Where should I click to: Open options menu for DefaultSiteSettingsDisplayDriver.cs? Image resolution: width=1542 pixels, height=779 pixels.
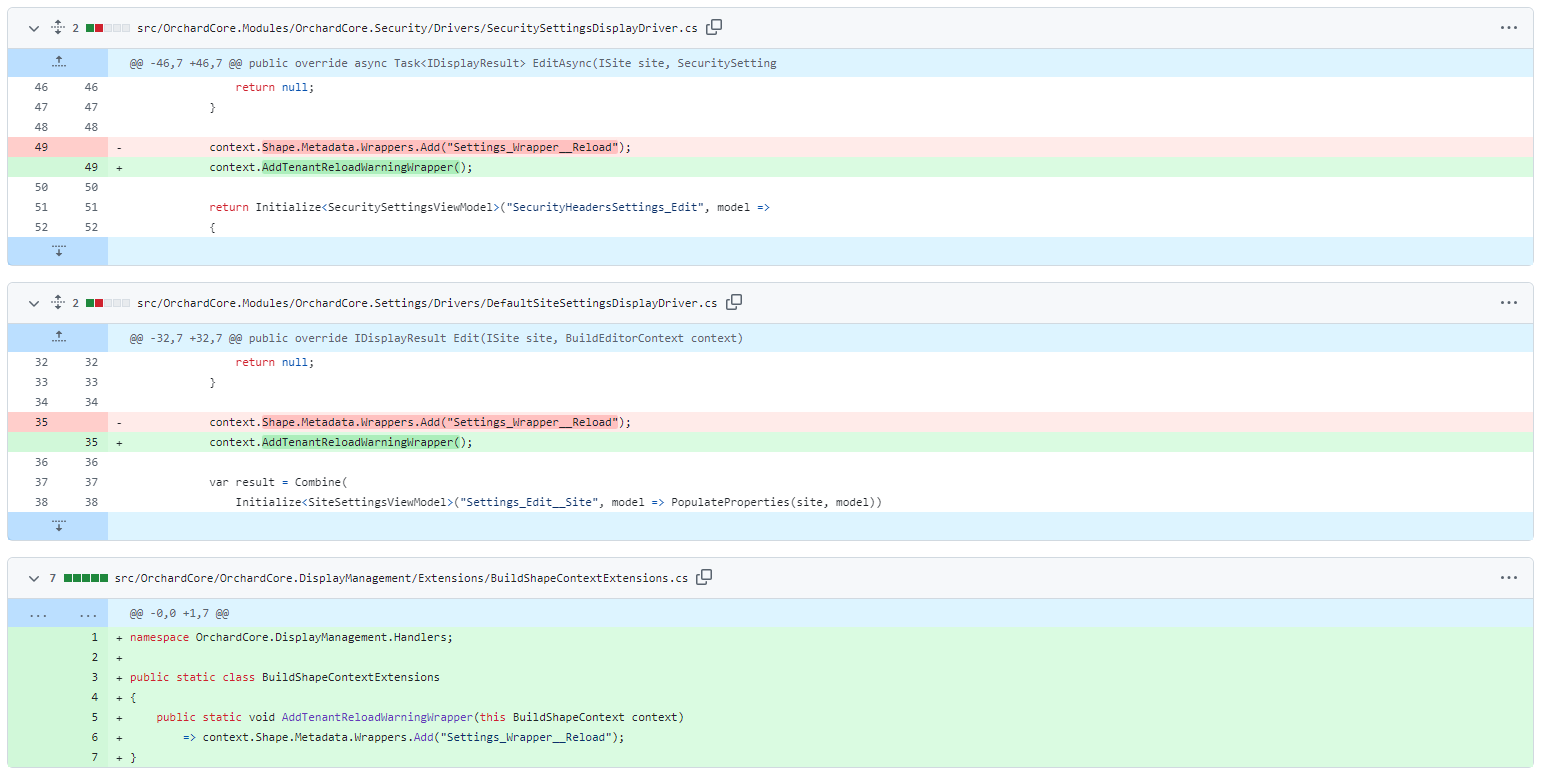[1509, 303]
